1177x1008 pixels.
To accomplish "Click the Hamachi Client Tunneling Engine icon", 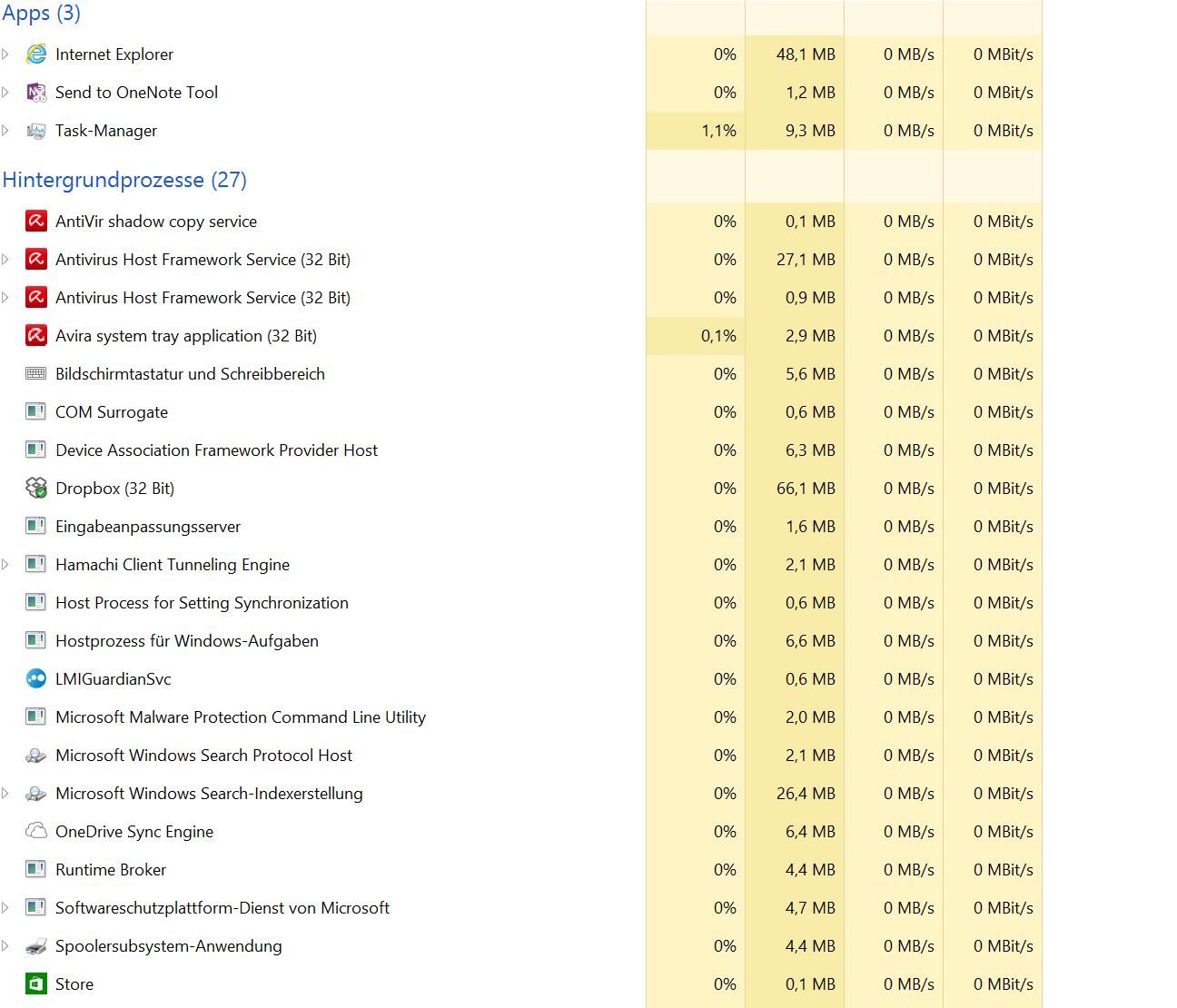I will [36, 565].
